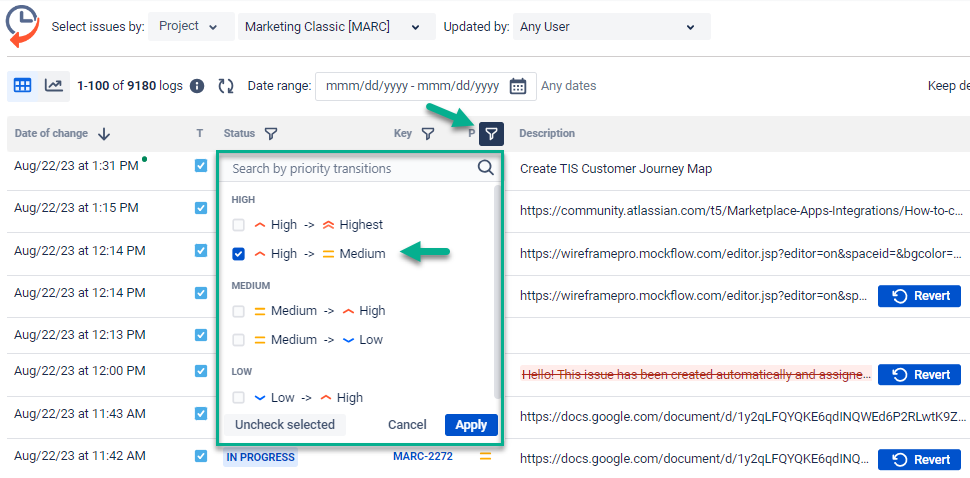Viewport: 970px width, 478px height.
Task: Toggle the Priority column filter icon
Action: point(491,134)
